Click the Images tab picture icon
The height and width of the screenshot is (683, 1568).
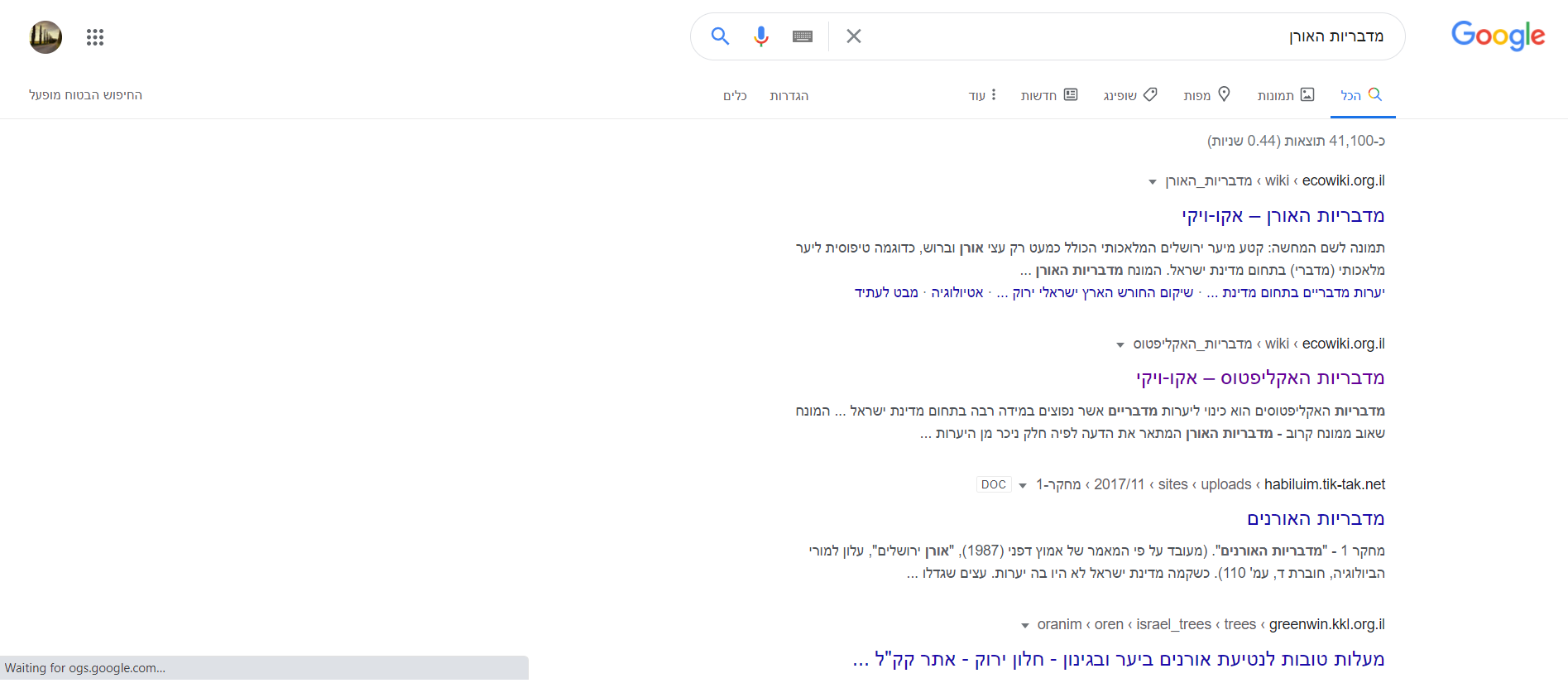pyautogui.click(x=1307, y=94)
